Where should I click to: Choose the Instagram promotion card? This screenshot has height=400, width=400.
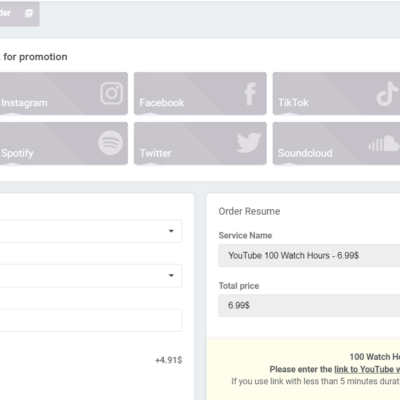(64, 94)
